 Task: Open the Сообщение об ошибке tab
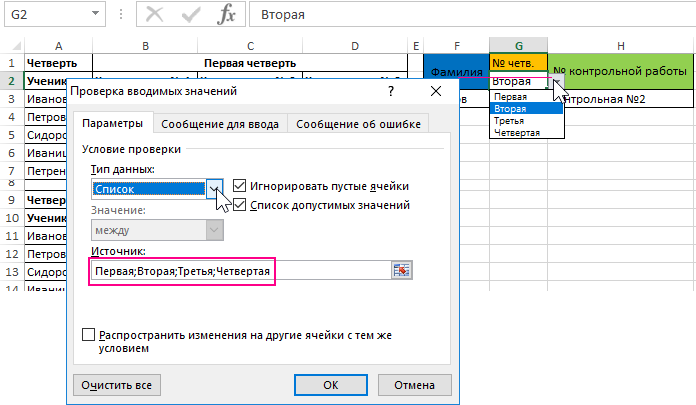point(358,124)
